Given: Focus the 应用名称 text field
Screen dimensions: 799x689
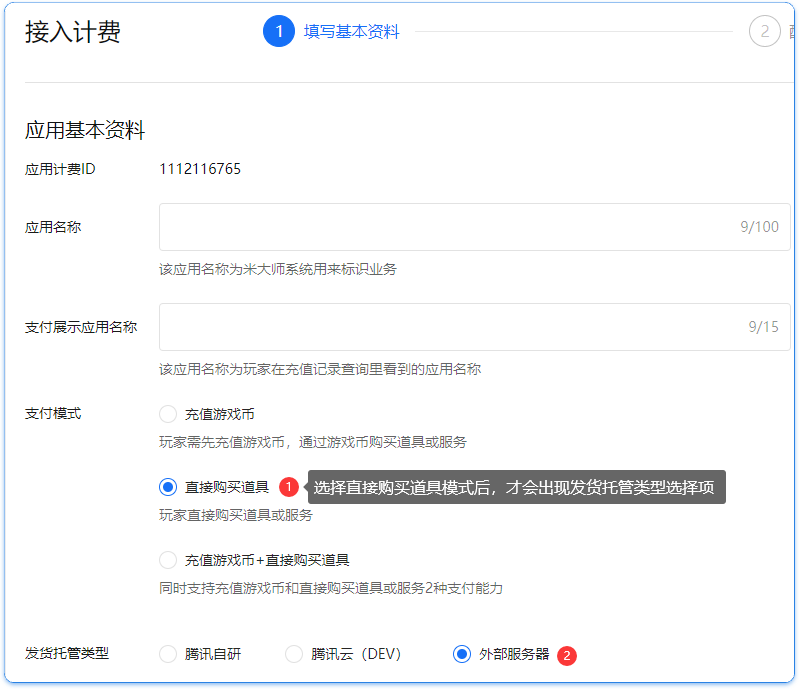Looking at the screenshot, I should point(440,227).
